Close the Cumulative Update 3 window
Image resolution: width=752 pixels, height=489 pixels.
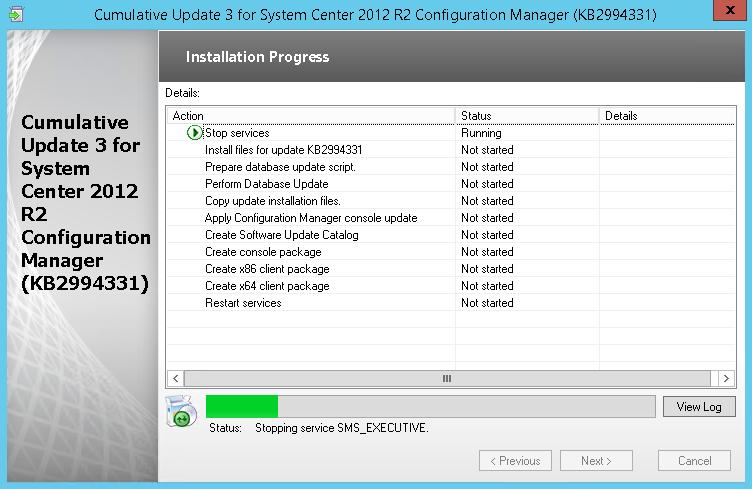click(729, 10)
